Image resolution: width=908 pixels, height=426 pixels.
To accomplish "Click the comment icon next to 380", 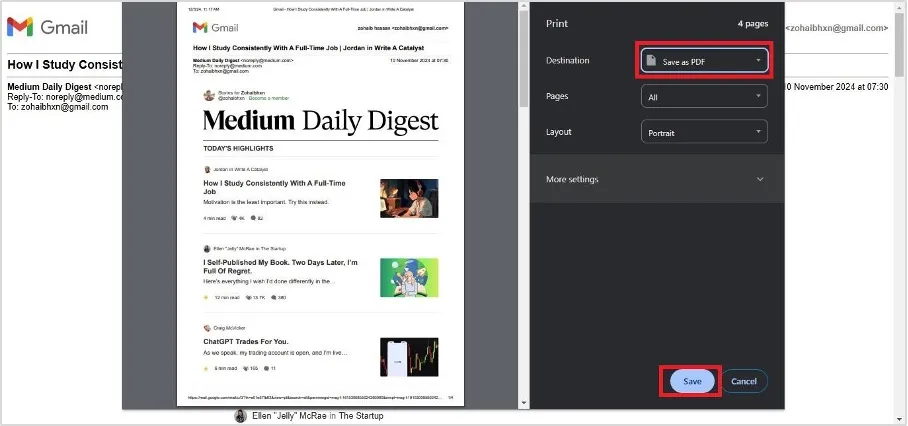I will (273, 298).
